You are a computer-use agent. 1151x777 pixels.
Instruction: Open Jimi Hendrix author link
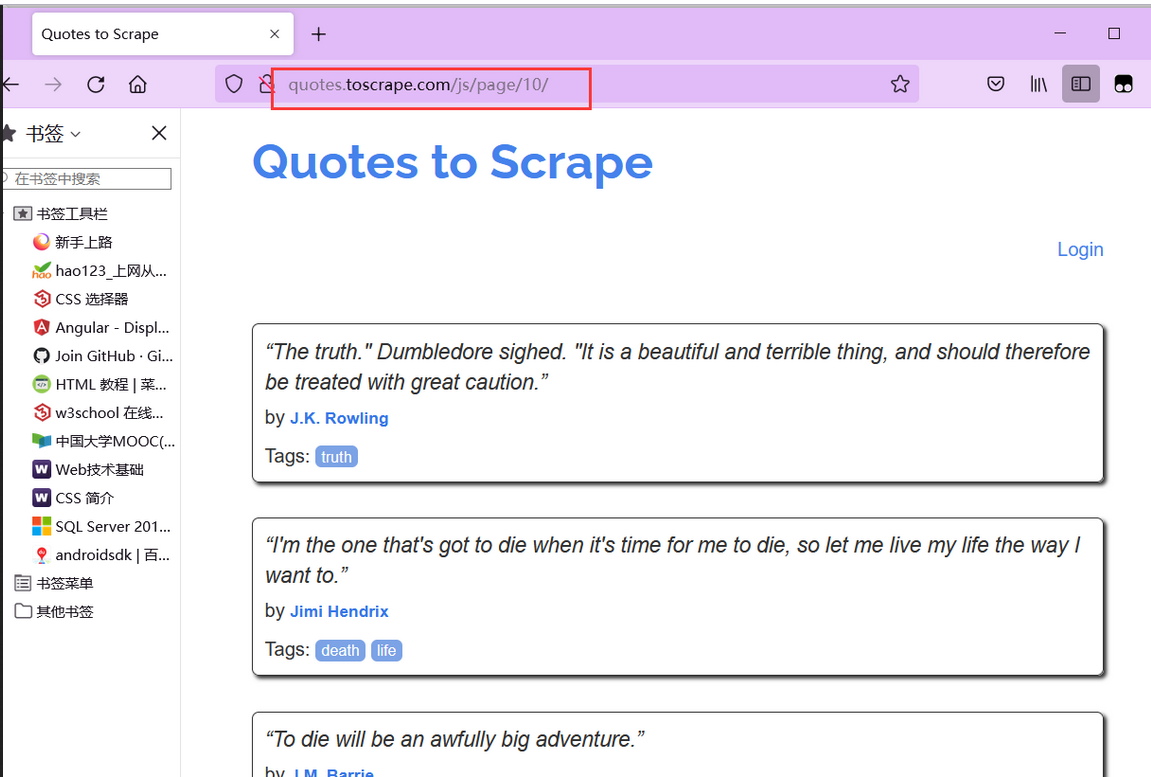pyautogui.click(x=339, y=611)
